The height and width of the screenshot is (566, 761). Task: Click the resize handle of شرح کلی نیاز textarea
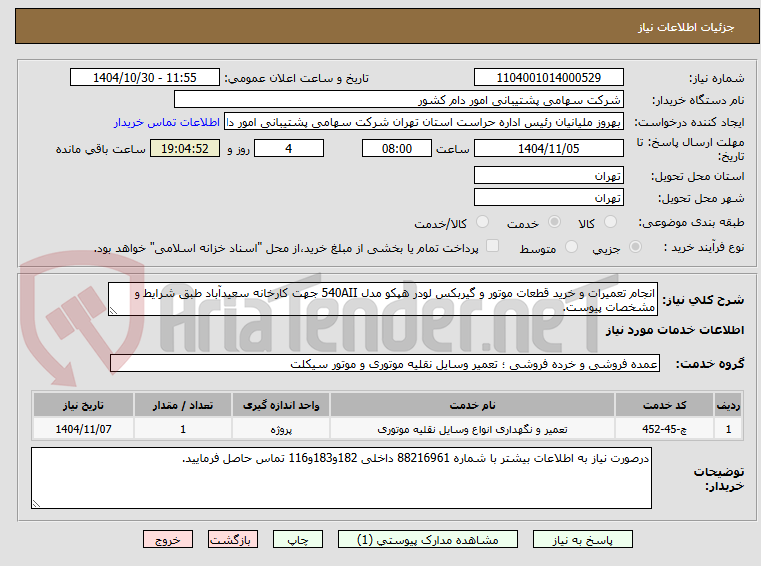pos(113,311)
